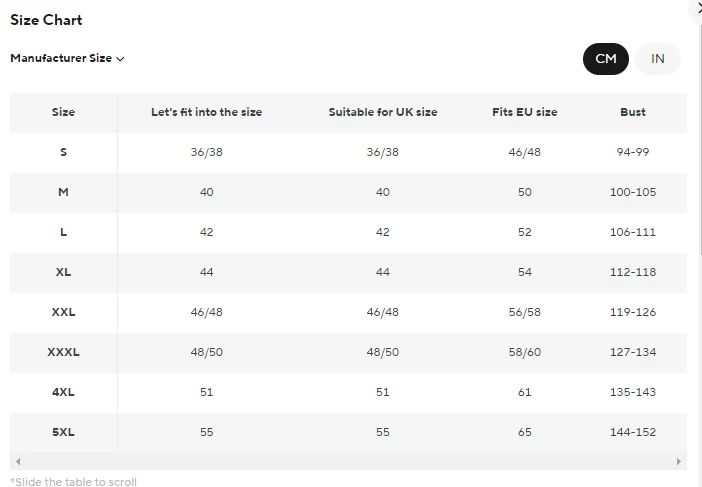702x487 pixels.
Task: Click the chevron next to Manufacturer Size
Action: click(x=120, y=59)
